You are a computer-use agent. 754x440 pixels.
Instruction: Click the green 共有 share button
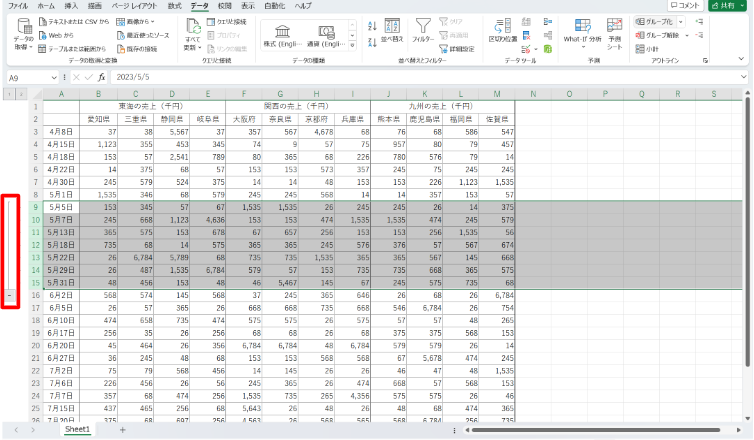[x=727, y=5]
